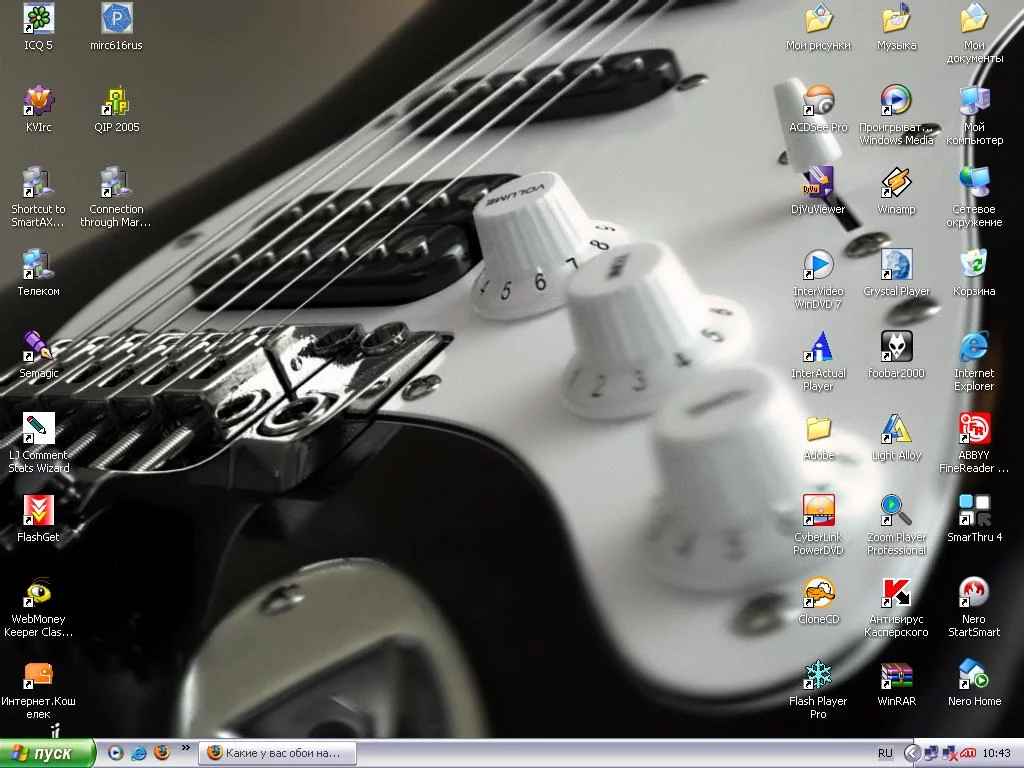The image size is (1024, 768).
Task: Open Антивирус Касперского shortcut
Action: point(896,593)
